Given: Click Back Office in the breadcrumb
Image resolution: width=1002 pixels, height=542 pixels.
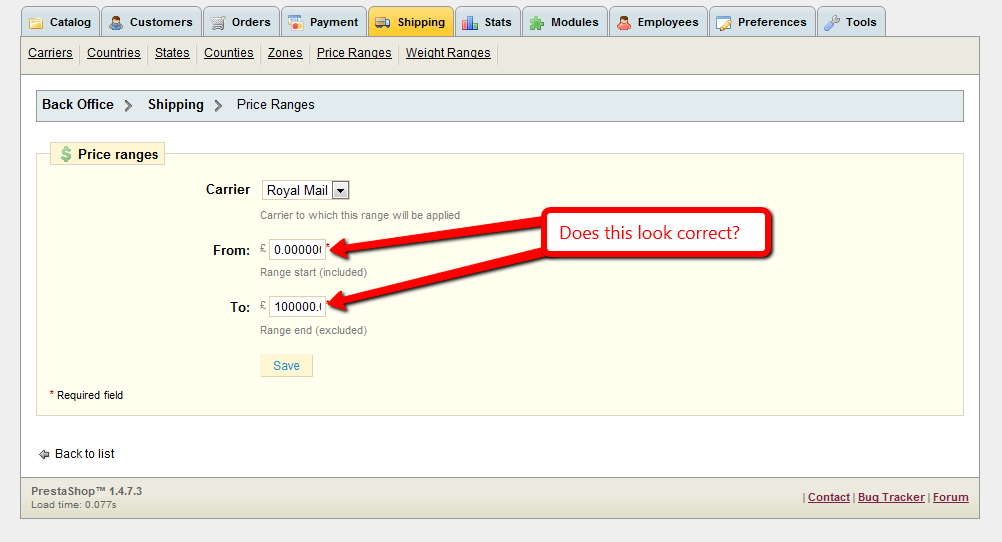Looking at the screenshot, I should [x=78, y=105].
